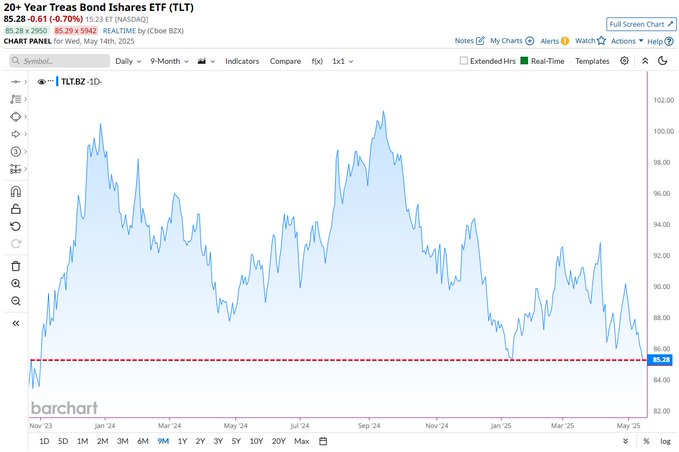Open My Charts link
The width and height of the screenshot is (679, 452).
pos(511,41)
